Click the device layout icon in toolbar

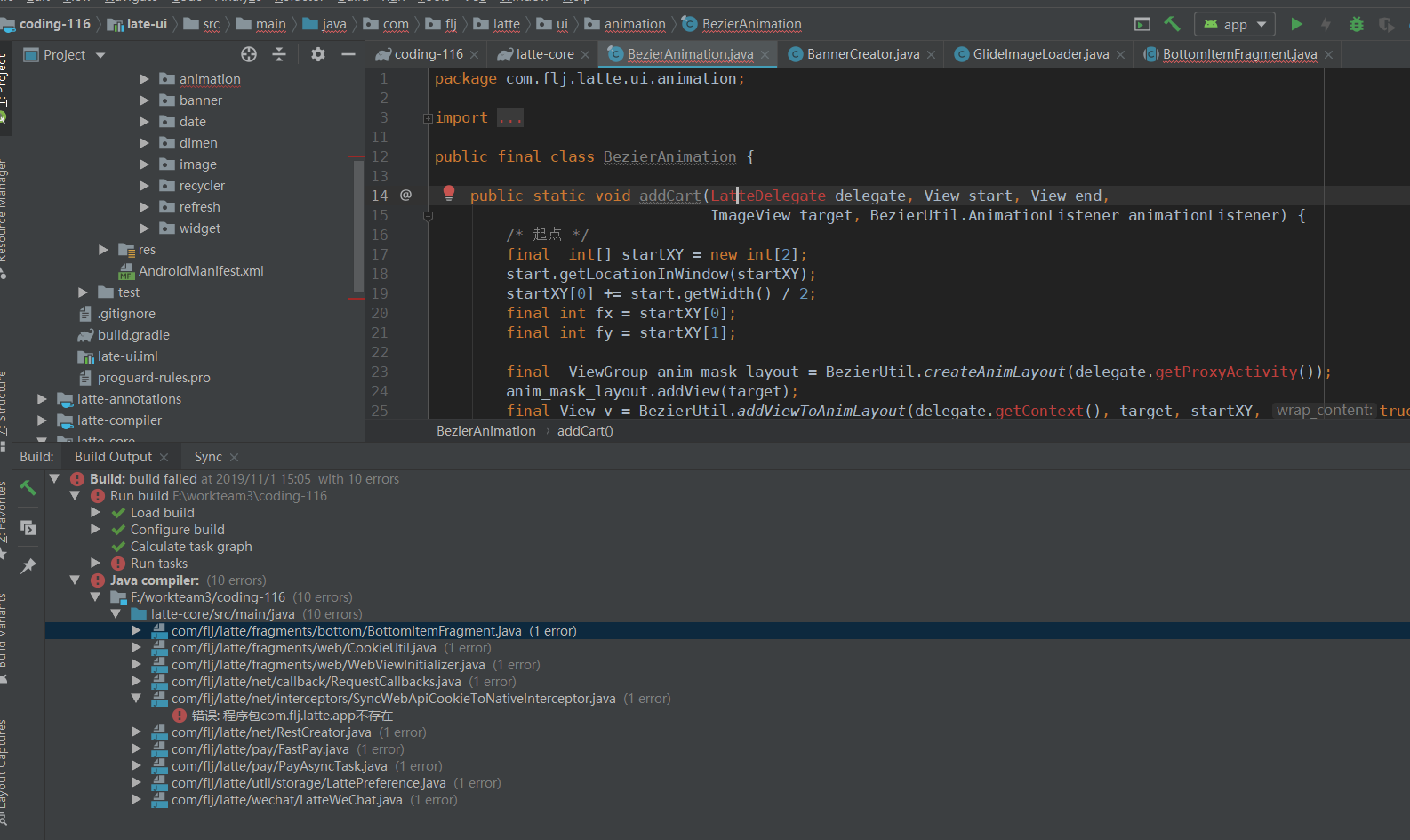pyautogui.click(x=1142, y=24)
